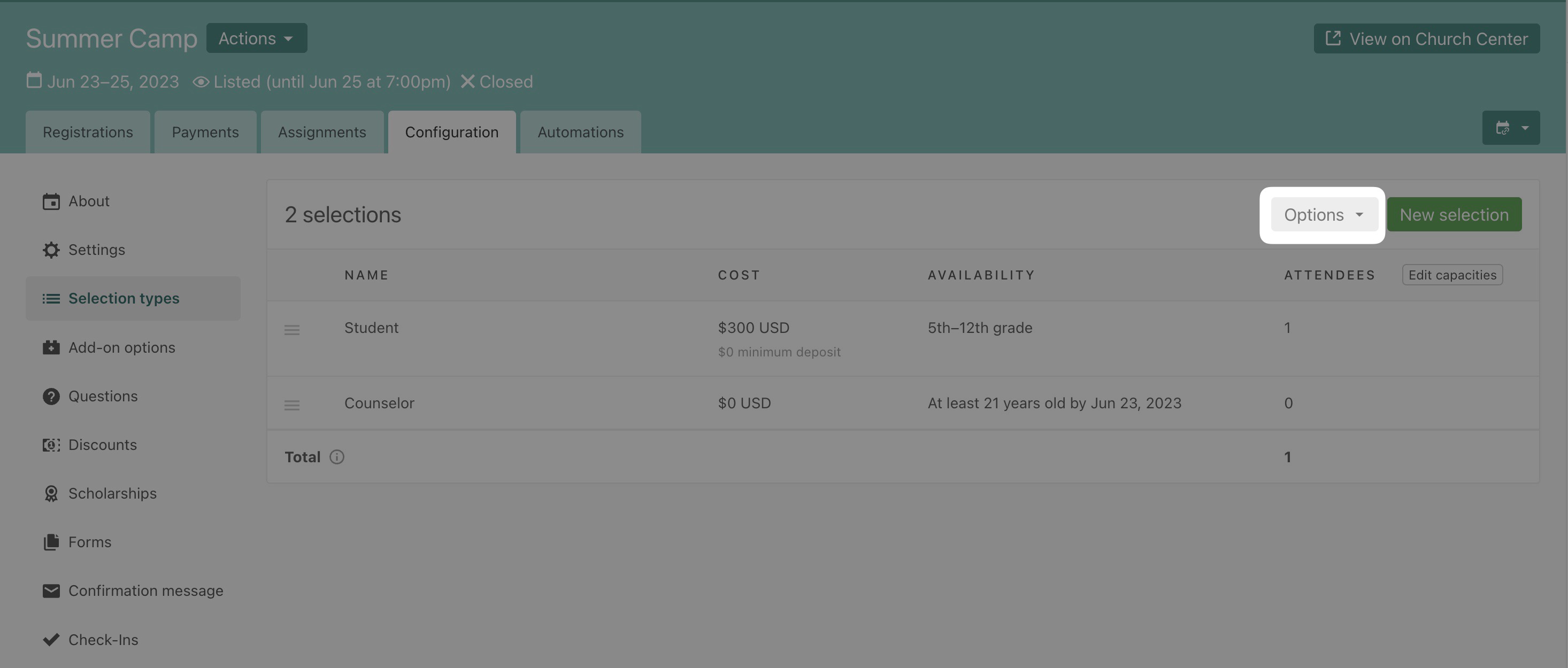Switch to the Automations tab
The image size is (1568, 668).
pyautogui.click(x=580, y=133)
